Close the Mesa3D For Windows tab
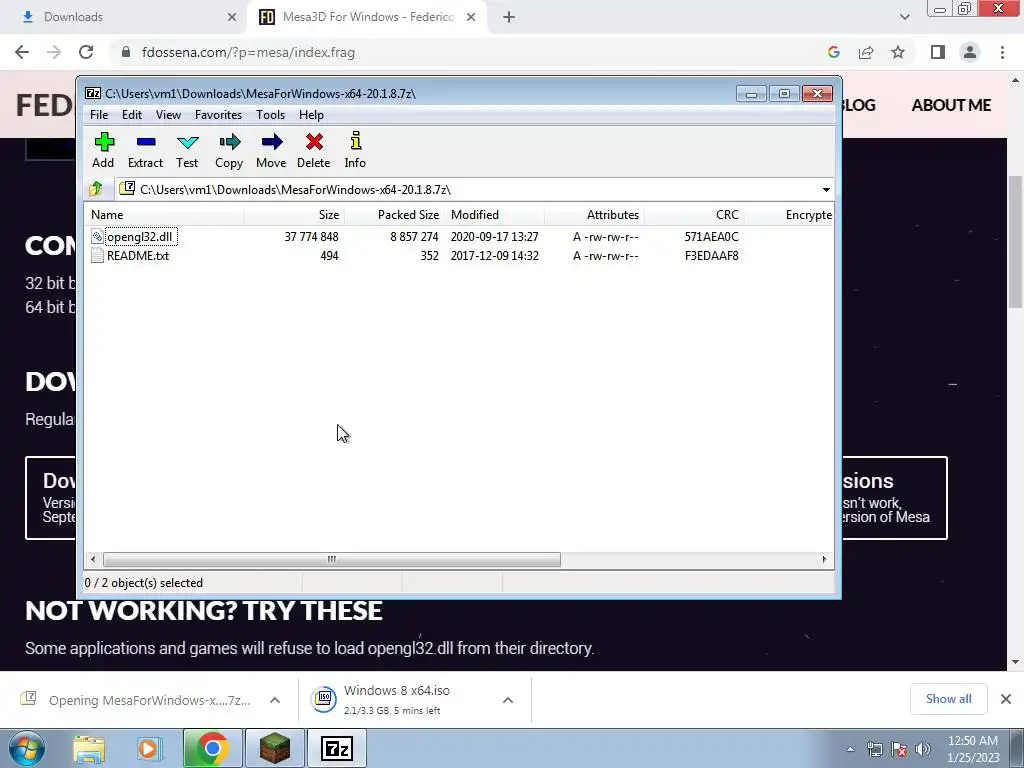Image resolution: width=1024 pixels, height=768 pixels. click(x=471, y=17)
